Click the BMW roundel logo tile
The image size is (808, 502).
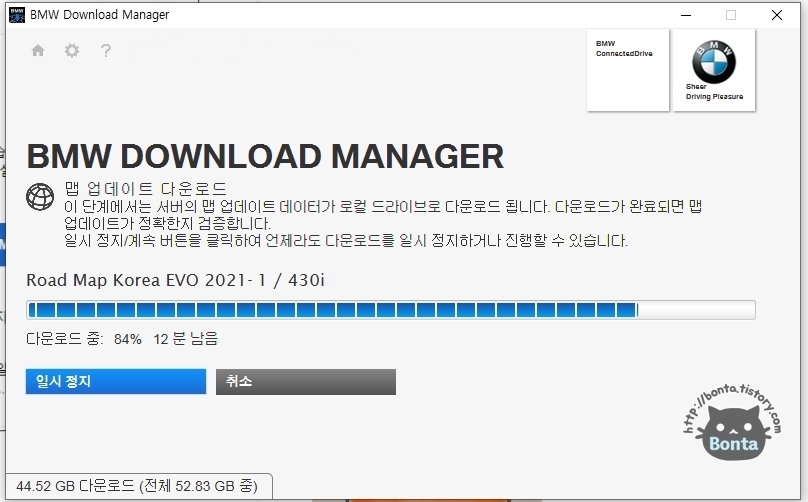pos(714,70)
